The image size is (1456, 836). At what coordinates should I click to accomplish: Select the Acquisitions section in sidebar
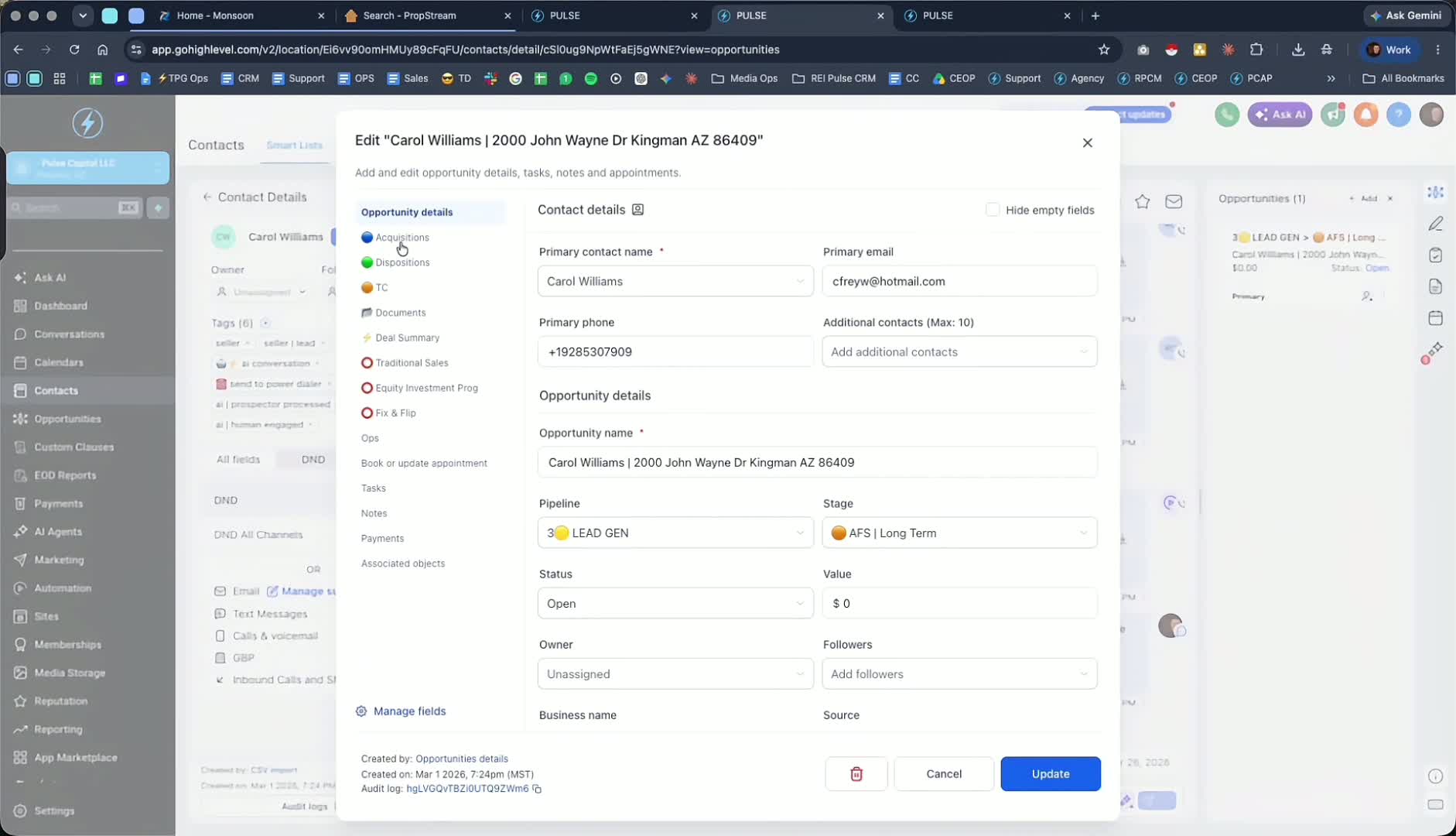tap(402, 238)
